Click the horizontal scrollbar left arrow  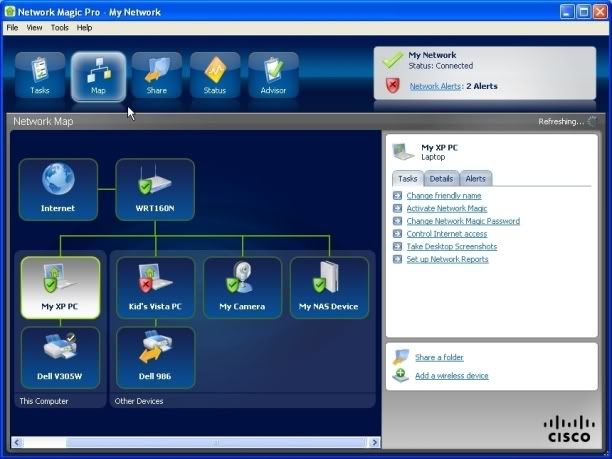click(x=17, y=442)
